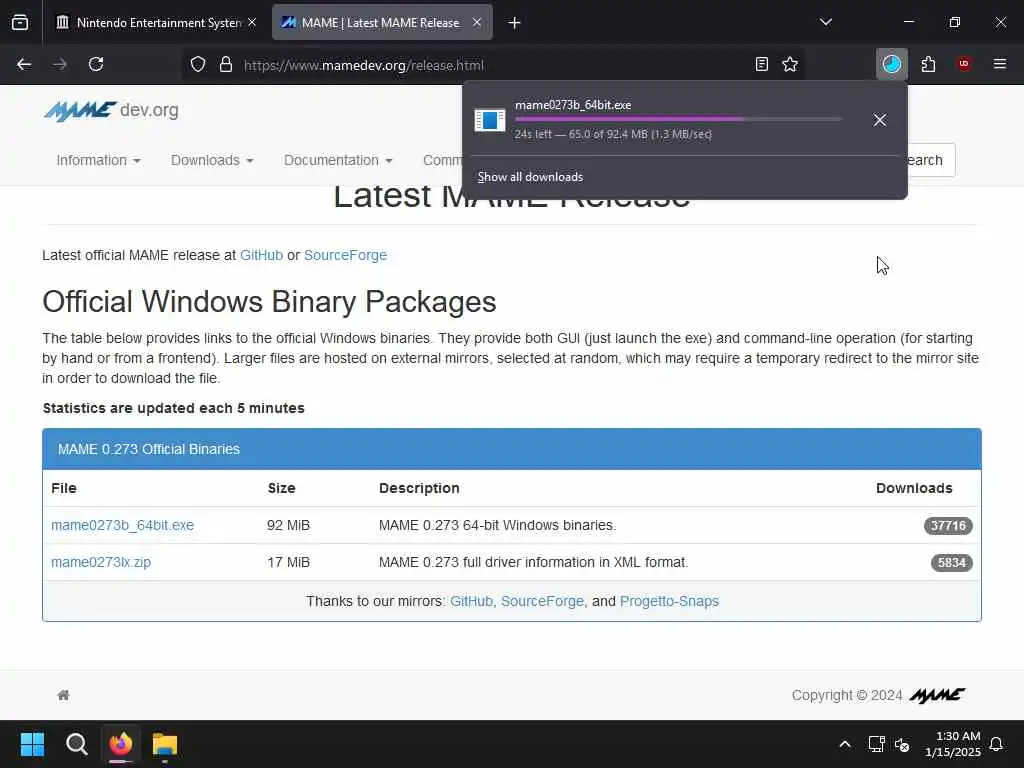This screenshot has height=768, width=1024.
Task: Open File Explorer from taskbar
Action: click(165, 744)
